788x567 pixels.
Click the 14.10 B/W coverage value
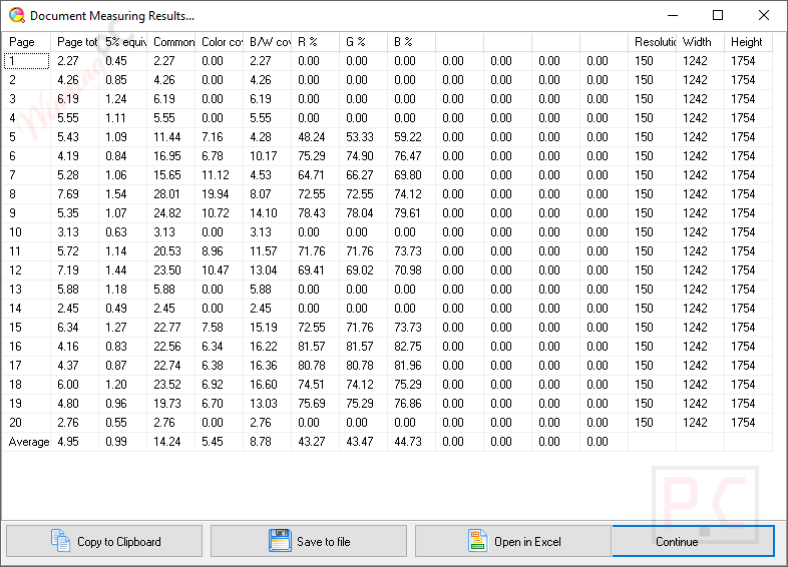click(263, 213)
